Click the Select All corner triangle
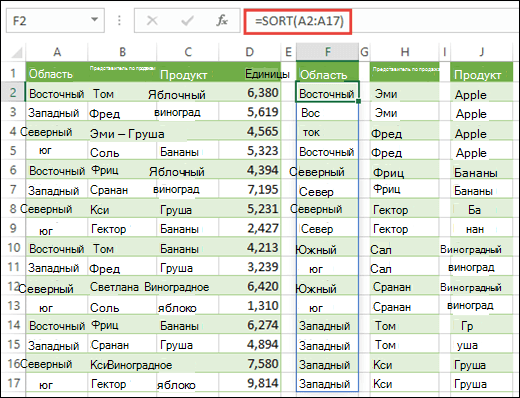The width and height of the screenshot is (520, 398). (16, 53)
